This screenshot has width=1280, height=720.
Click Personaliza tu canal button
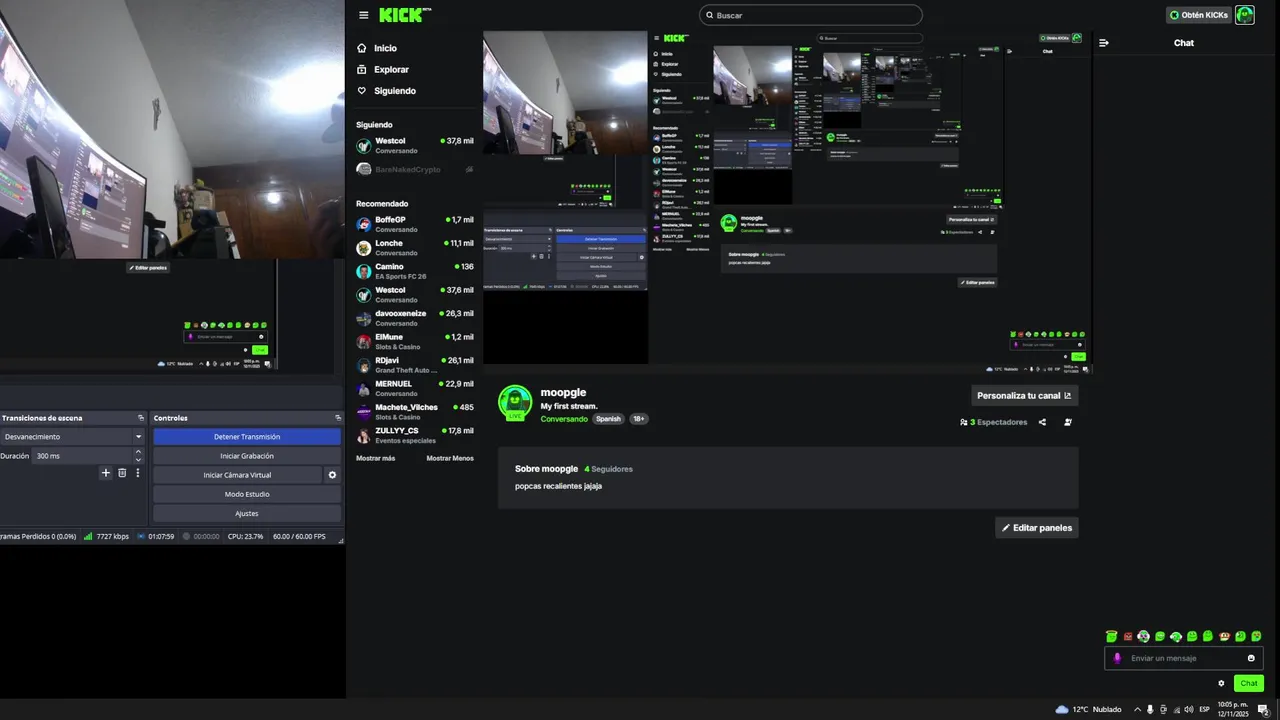coord(1024,395)
